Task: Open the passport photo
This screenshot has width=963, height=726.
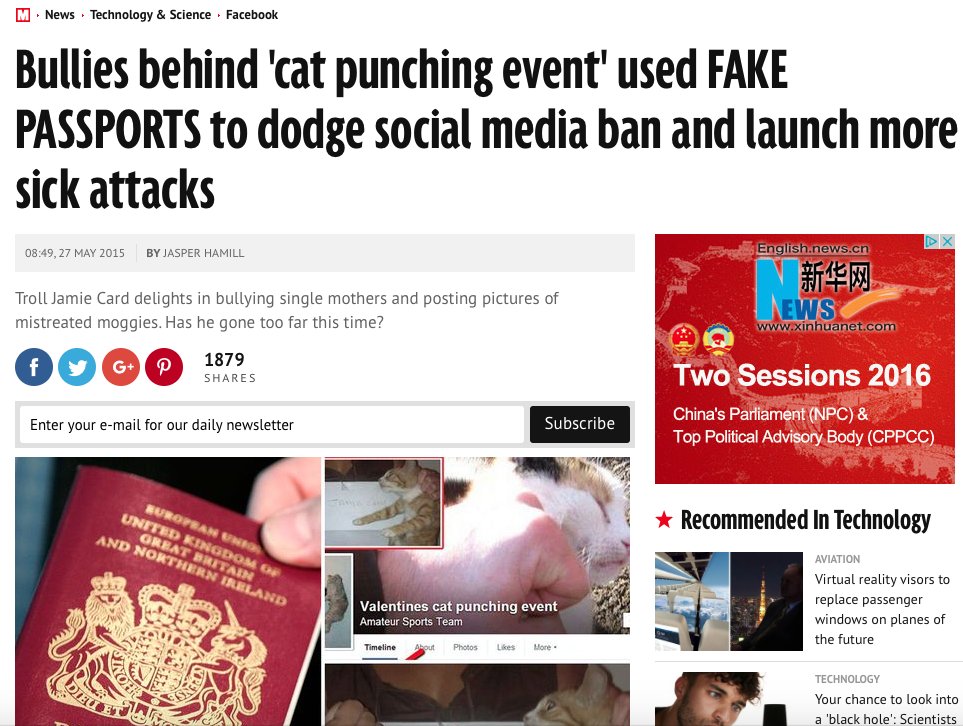Action: point(168,591)
